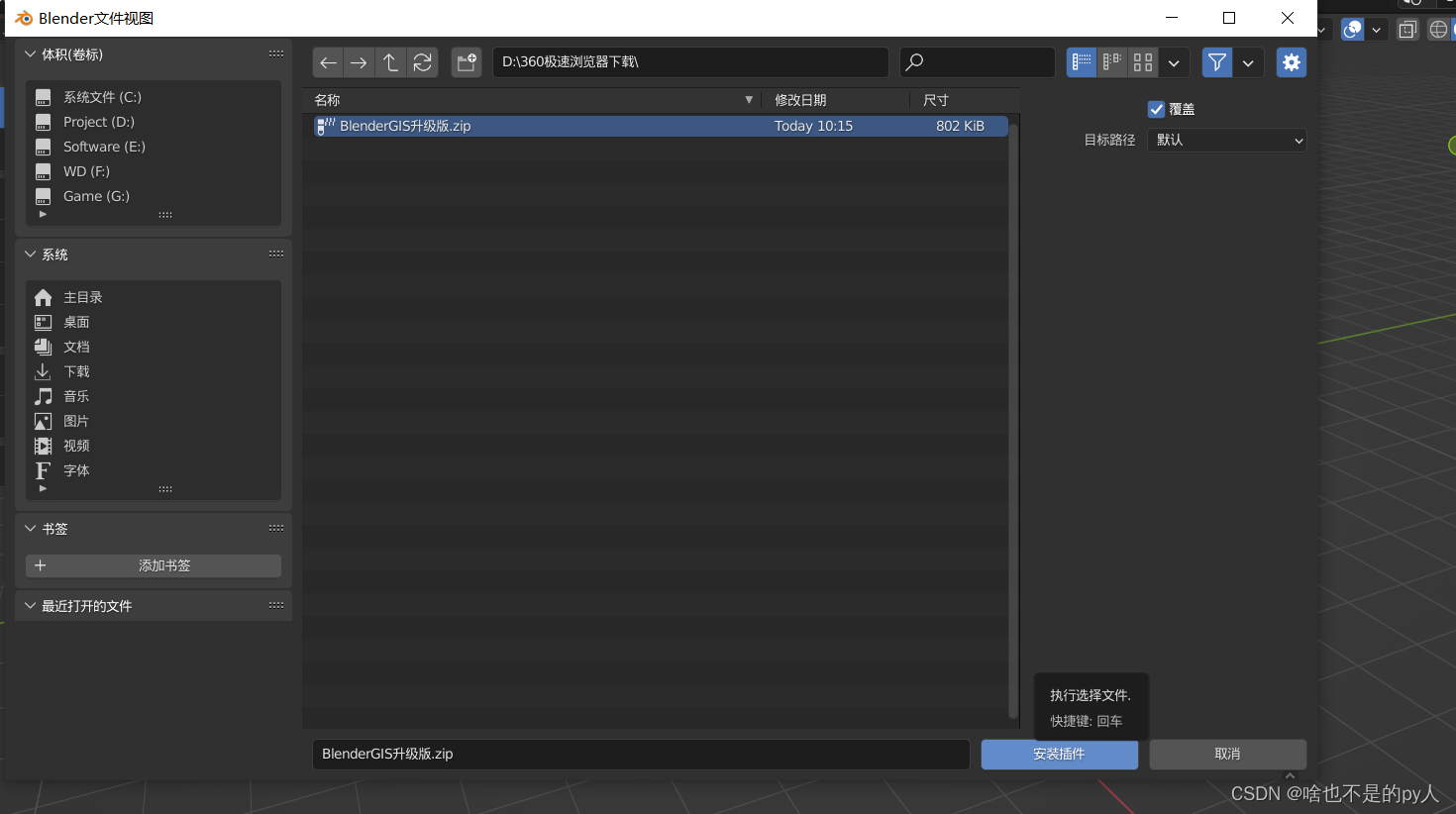Screen dimensions: 1456x814
Task: Grab 最近打开的文件 panel drag handle dots
Action: [x=276, y=606]
